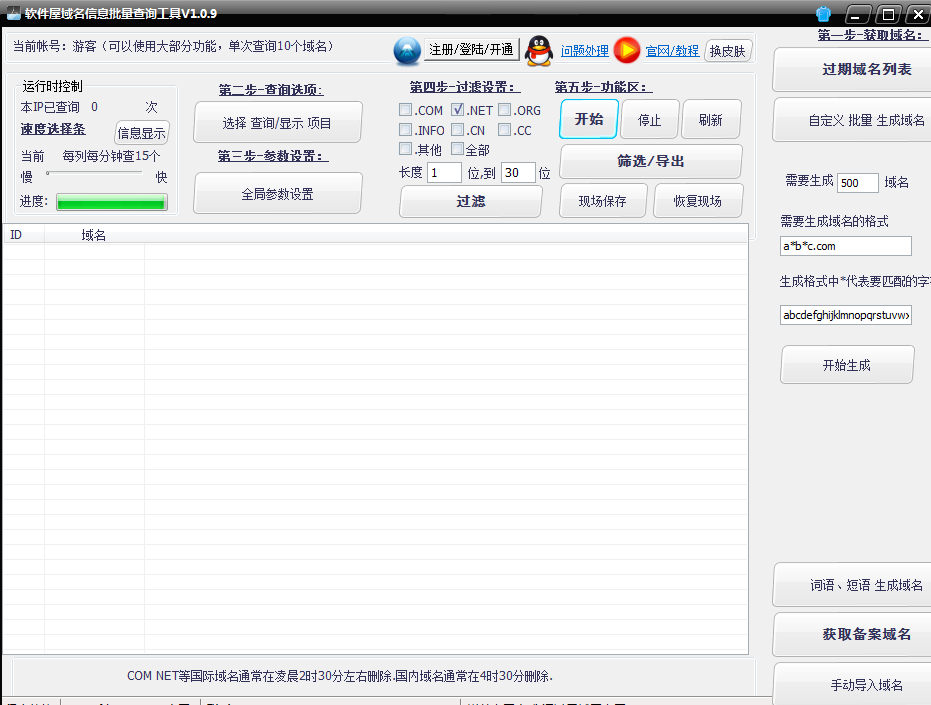Image resolution: width=931 pixels, height=705 pixels.
Task: Maximize the window from the title bar
Action: pos(888,13)
